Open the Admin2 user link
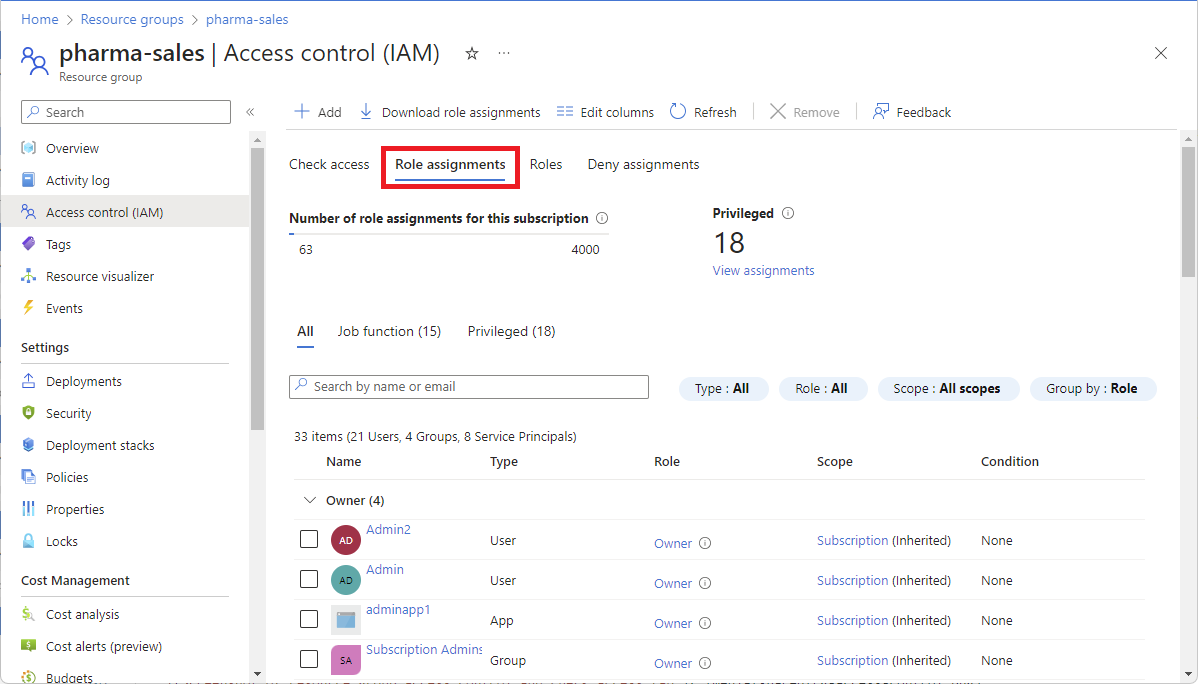This screenshot has width=1198, height=684. [x=388, y=530]
